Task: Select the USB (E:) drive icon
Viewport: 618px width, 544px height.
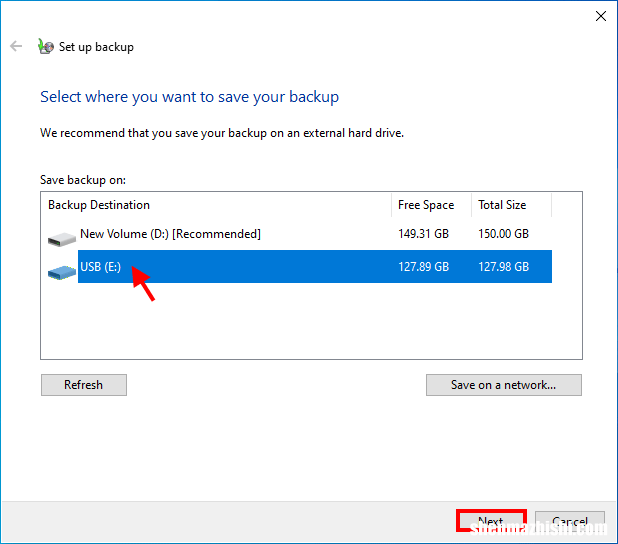Action: click(61, 272)
